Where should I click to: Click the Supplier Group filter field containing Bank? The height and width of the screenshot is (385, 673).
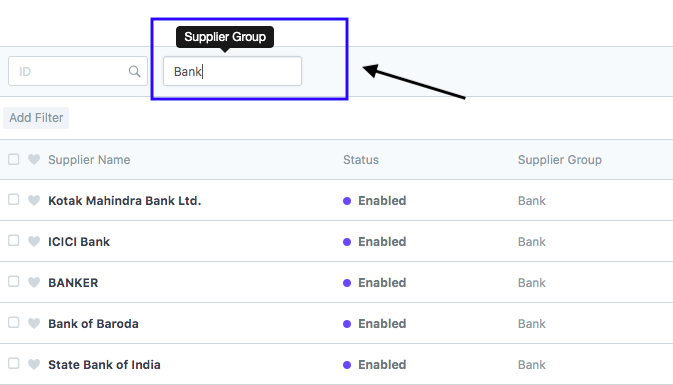(x=232, y=71)
